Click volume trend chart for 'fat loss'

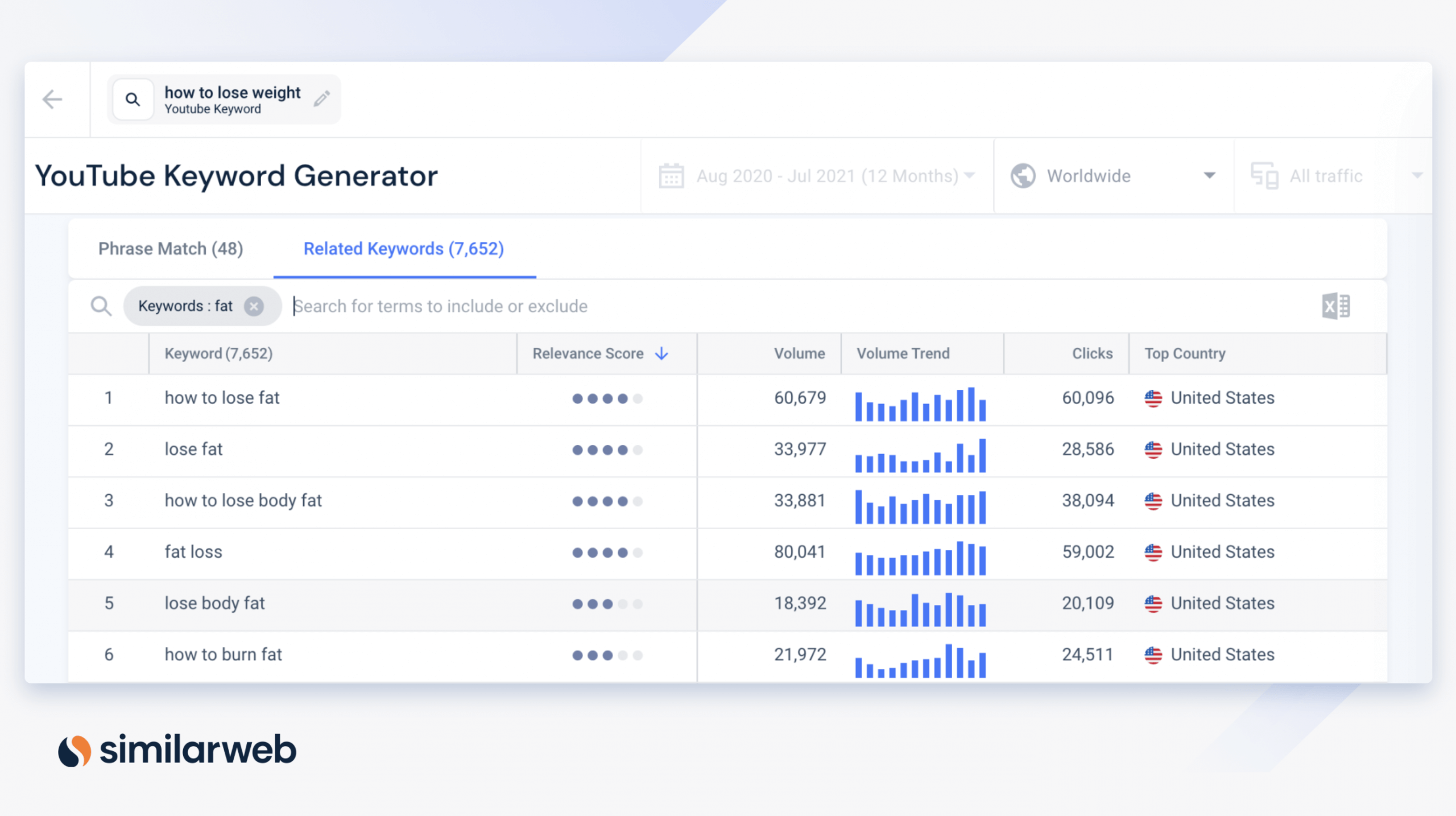(x=920, y=558)
